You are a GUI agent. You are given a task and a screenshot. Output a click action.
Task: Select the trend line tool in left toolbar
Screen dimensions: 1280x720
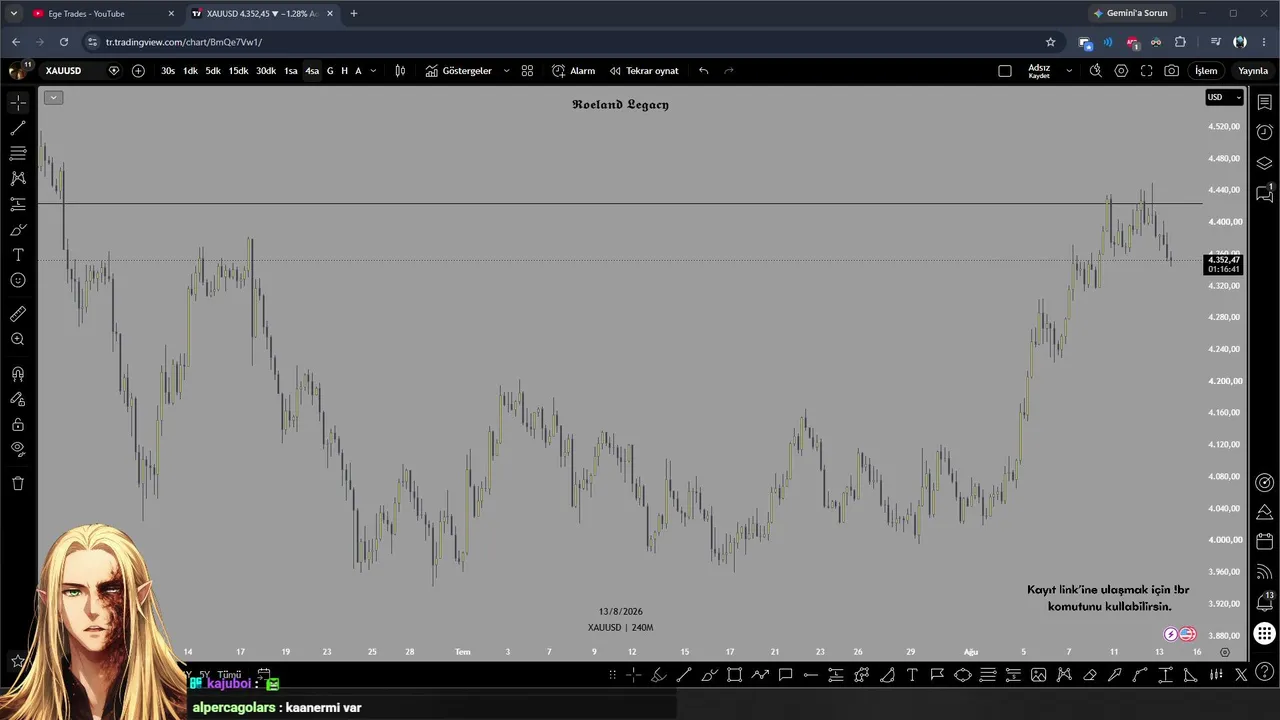[18, 128]
